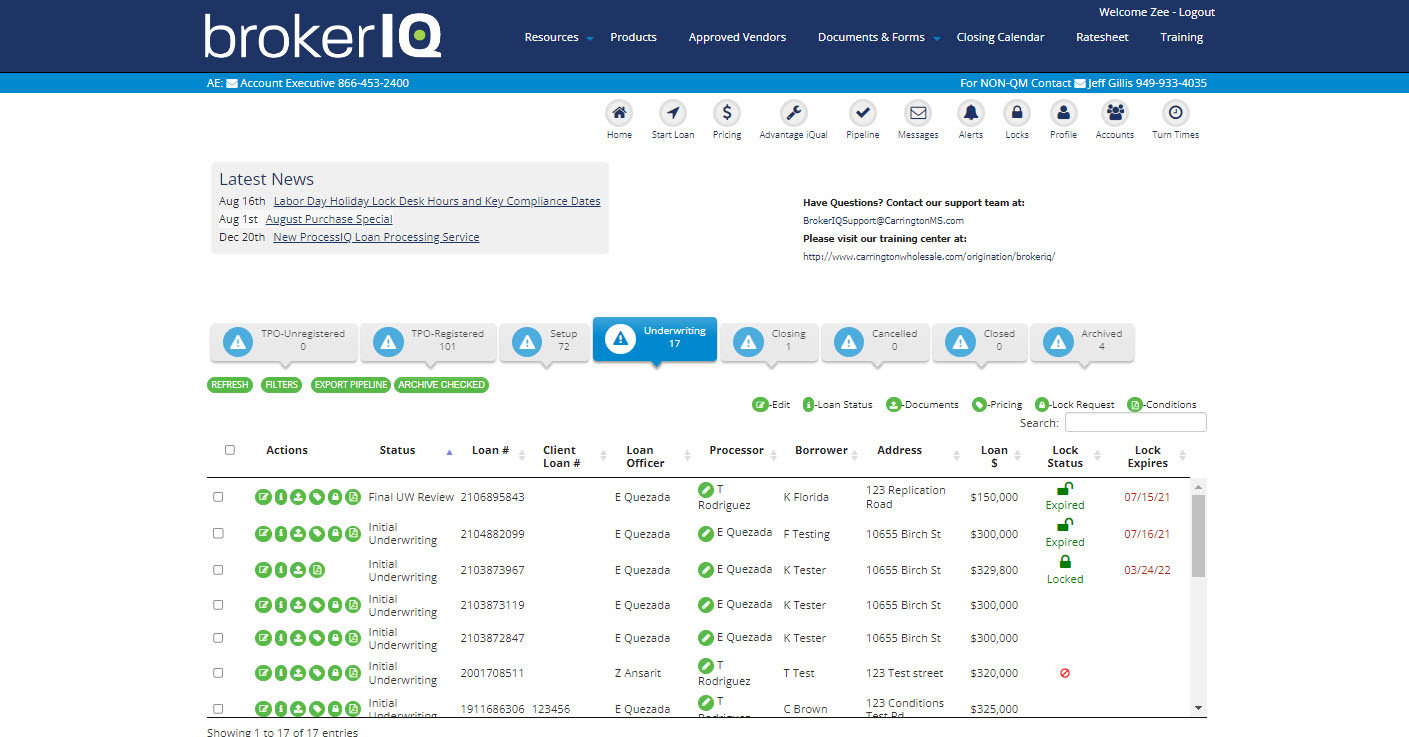Image resolution: width=1409 pixels, height=737 pixels.
Task: Click Pricing tag icon for loan 2104882099
Action: (317, 534)
